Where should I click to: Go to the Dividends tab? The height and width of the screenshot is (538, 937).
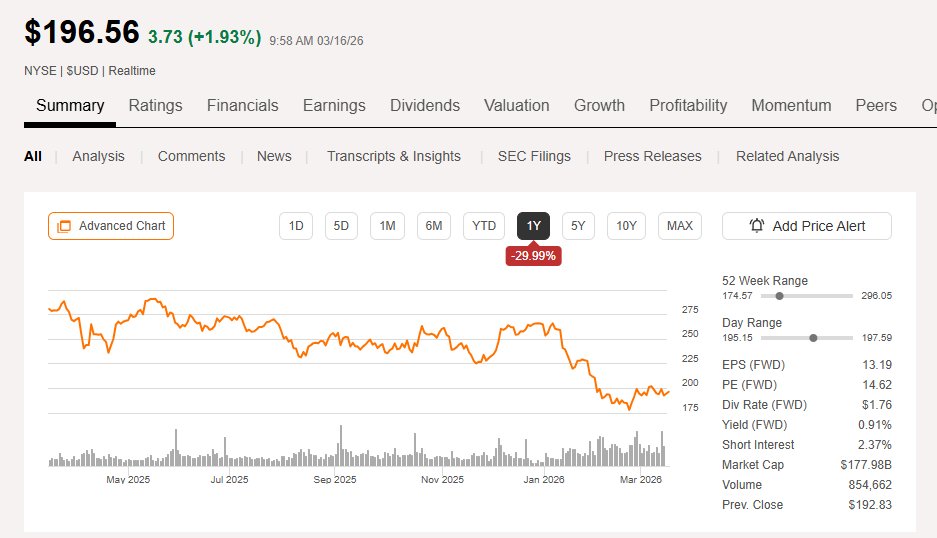(425, 106)
